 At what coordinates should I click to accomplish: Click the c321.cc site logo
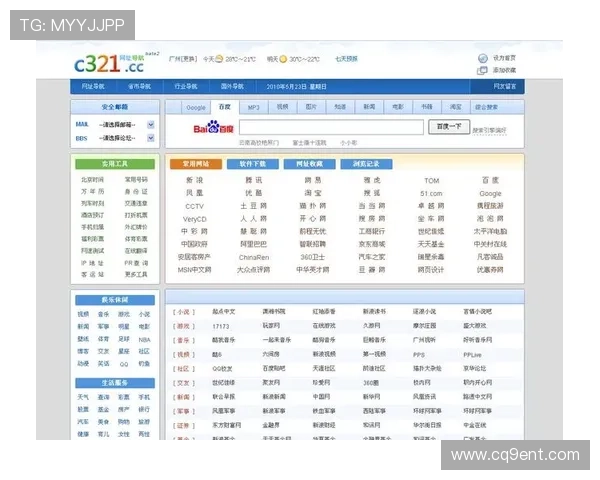(110, 63)
